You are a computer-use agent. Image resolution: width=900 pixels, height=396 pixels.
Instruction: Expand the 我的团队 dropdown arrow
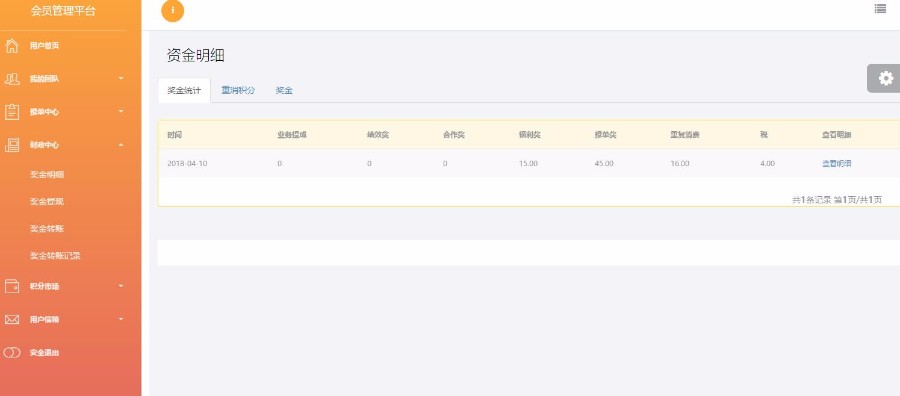pyautogui.click(x=121, y=79)
